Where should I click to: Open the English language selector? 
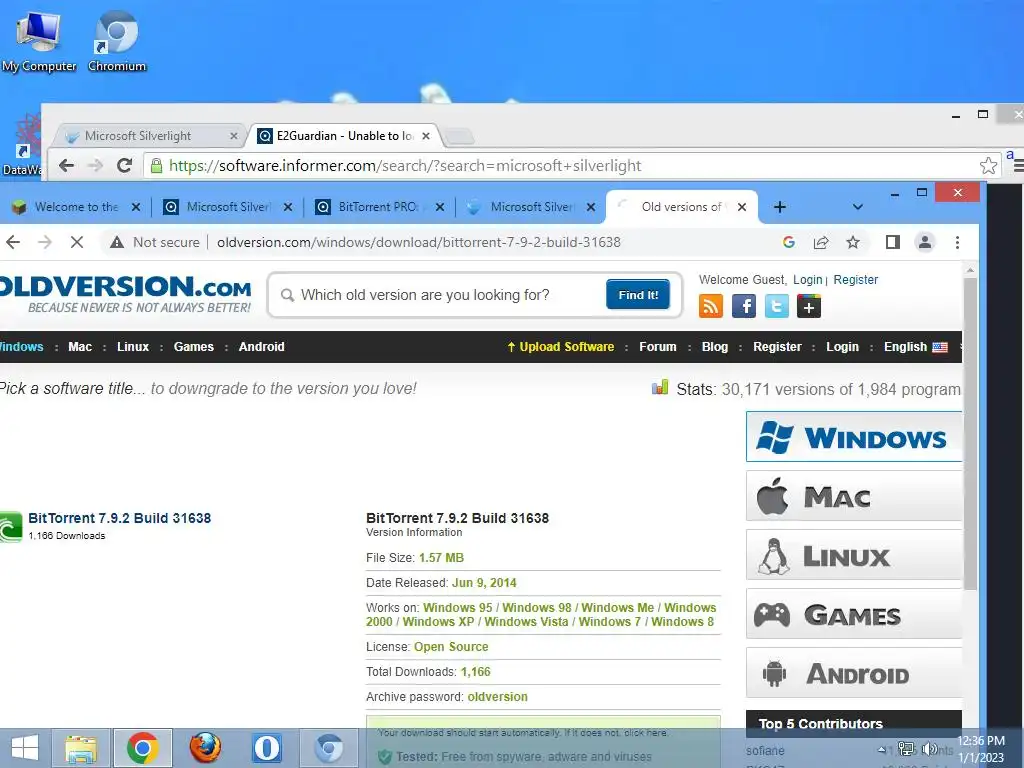(x=915, y=347)
